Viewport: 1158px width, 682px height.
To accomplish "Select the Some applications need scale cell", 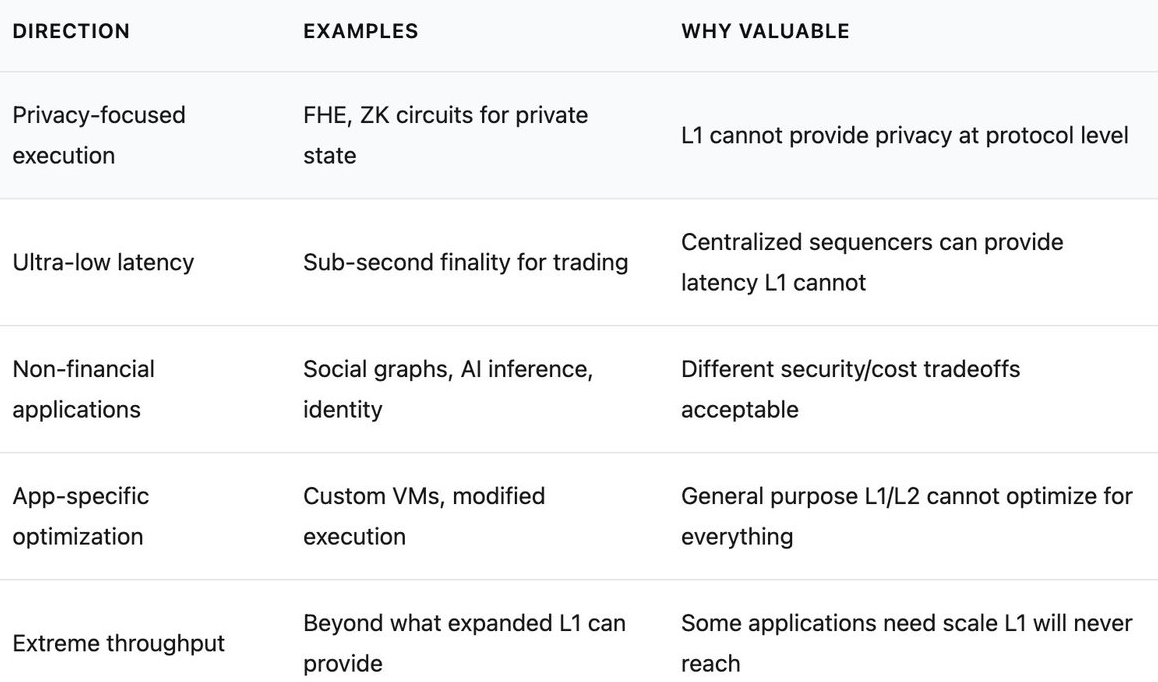I will coord(906,643).
